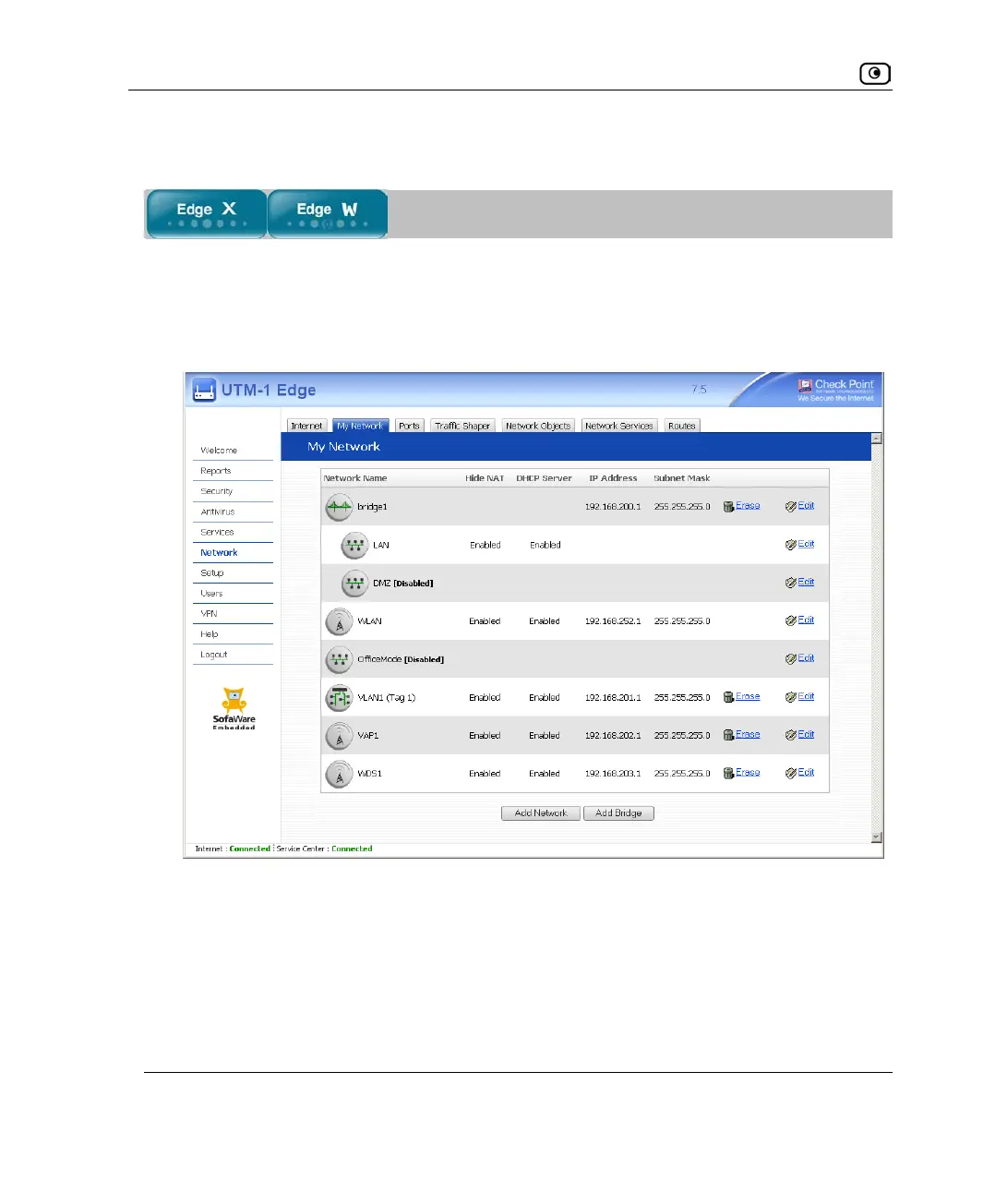Open the Internet tab

[x=306, y=426]
